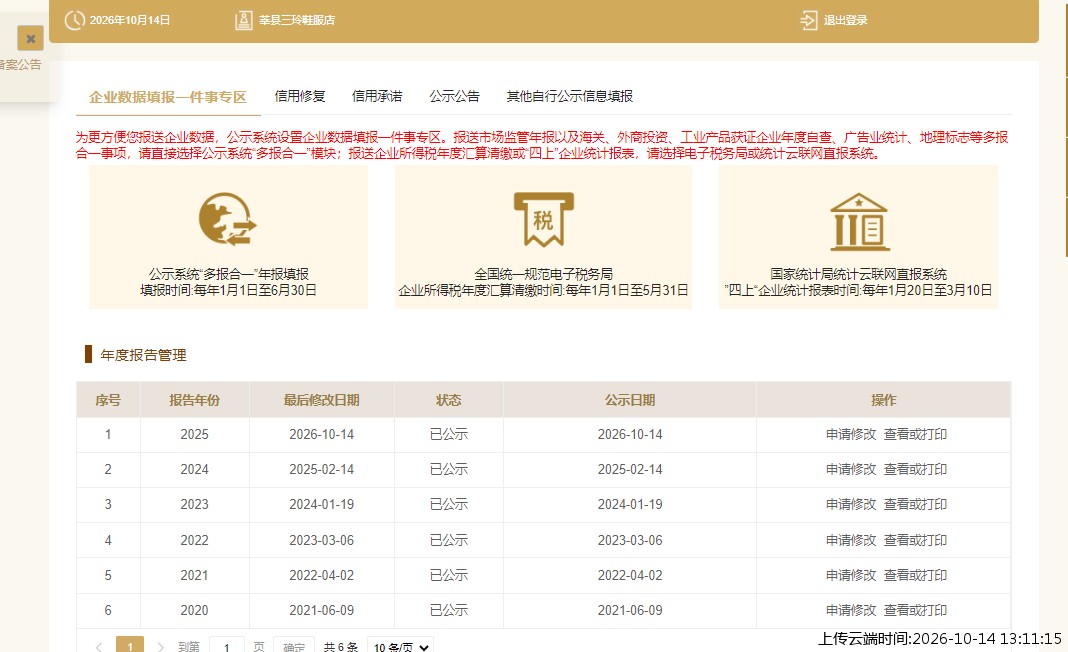Click 申请修改 for report year 2021
This screenshot has width=1068, height=652.
pos(851,576)
